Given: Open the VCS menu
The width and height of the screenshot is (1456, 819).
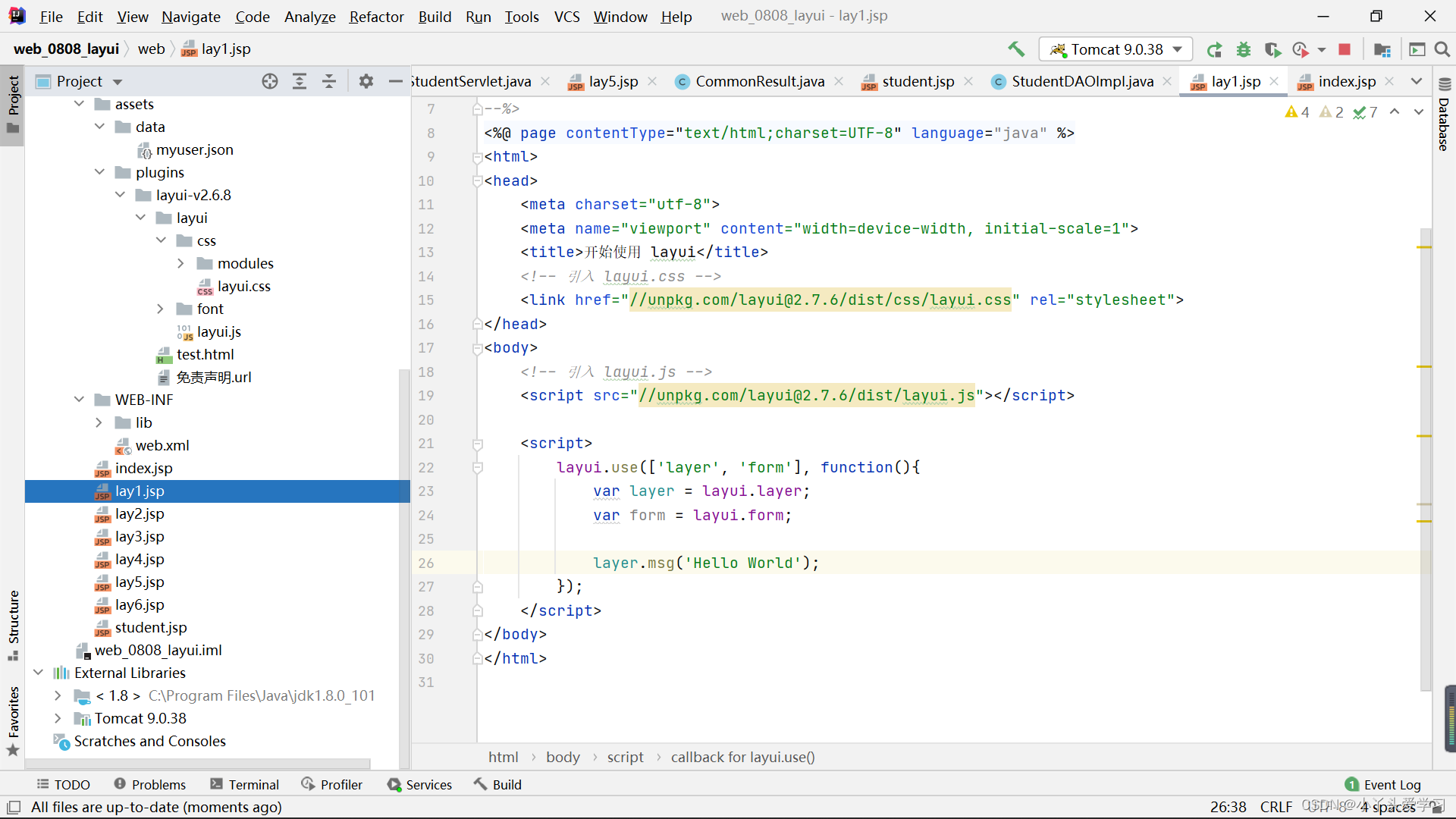Looking at the screenshot, I should (566, 17).
